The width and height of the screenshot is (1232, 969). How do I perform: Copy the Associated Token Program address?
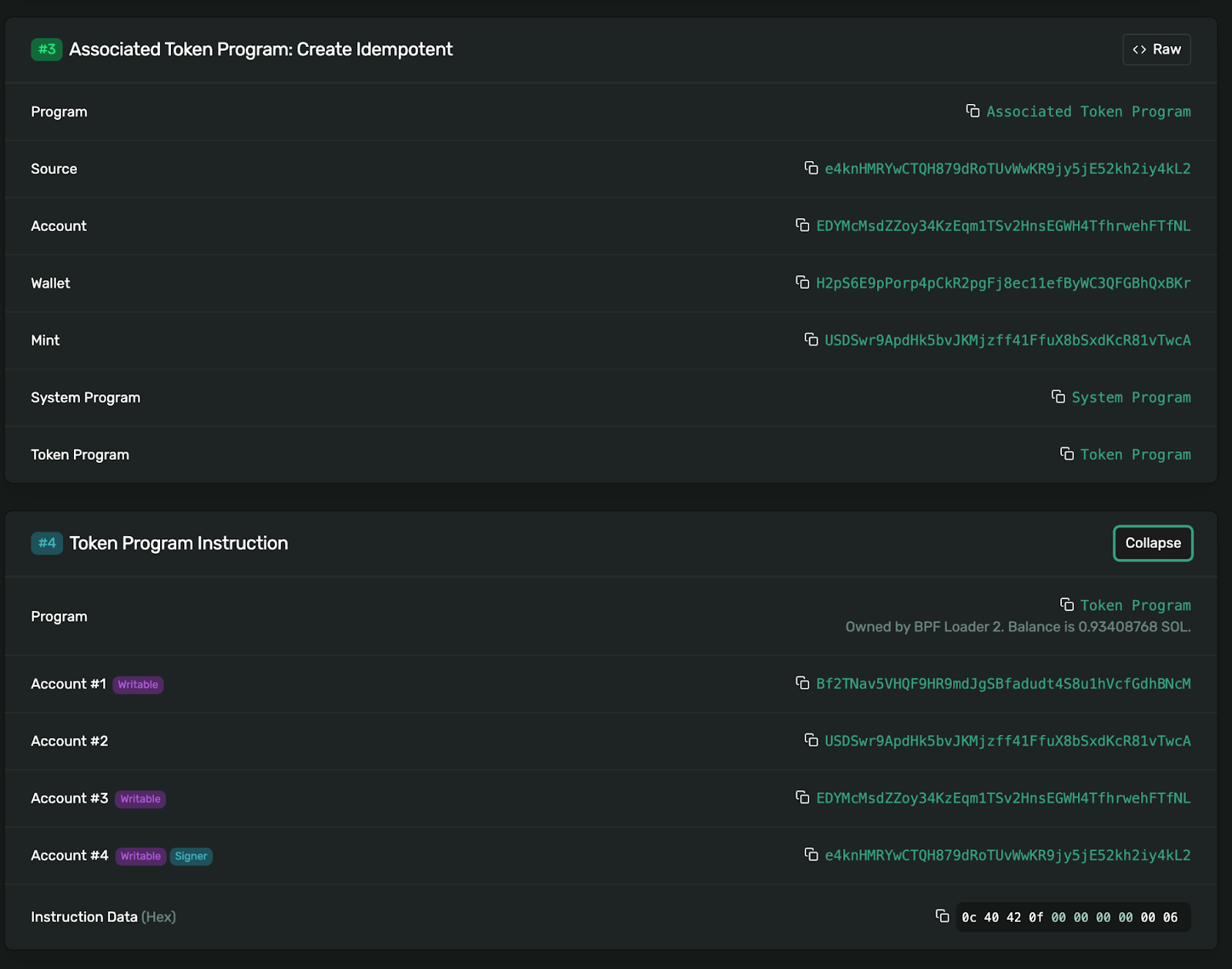[x=973, y=111]
